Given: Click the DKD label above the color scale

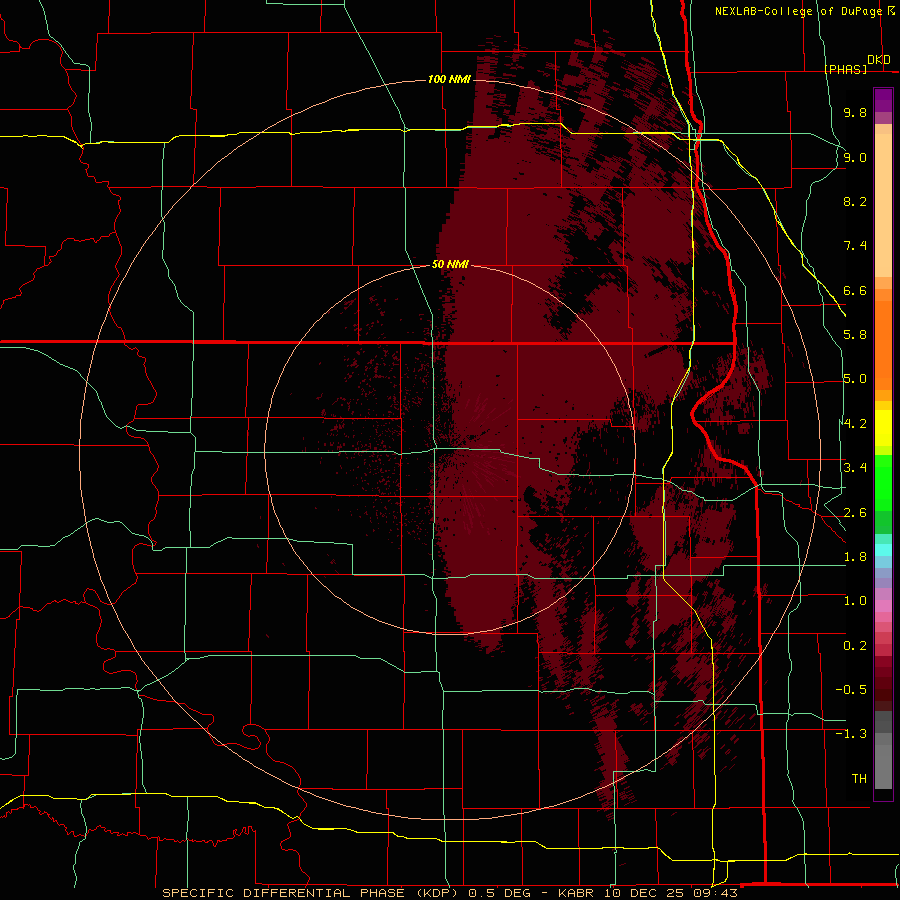Looking at the screenshot, I should (x=879, y=60).
